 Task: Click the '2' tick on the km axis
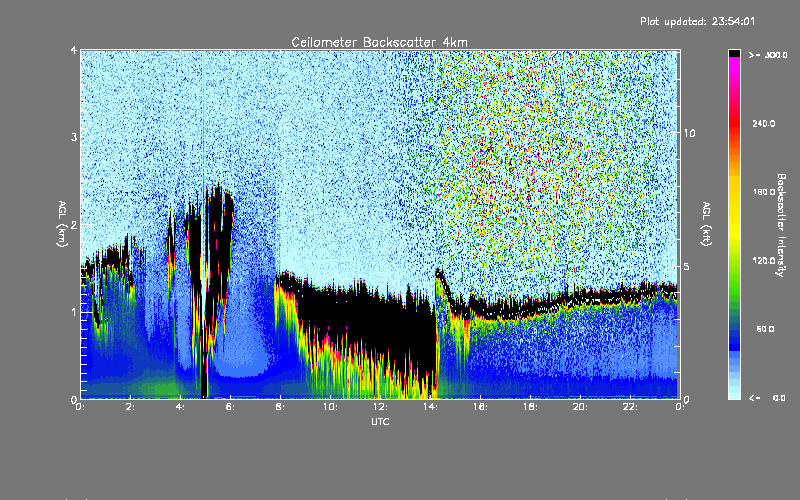coord(74,224)
